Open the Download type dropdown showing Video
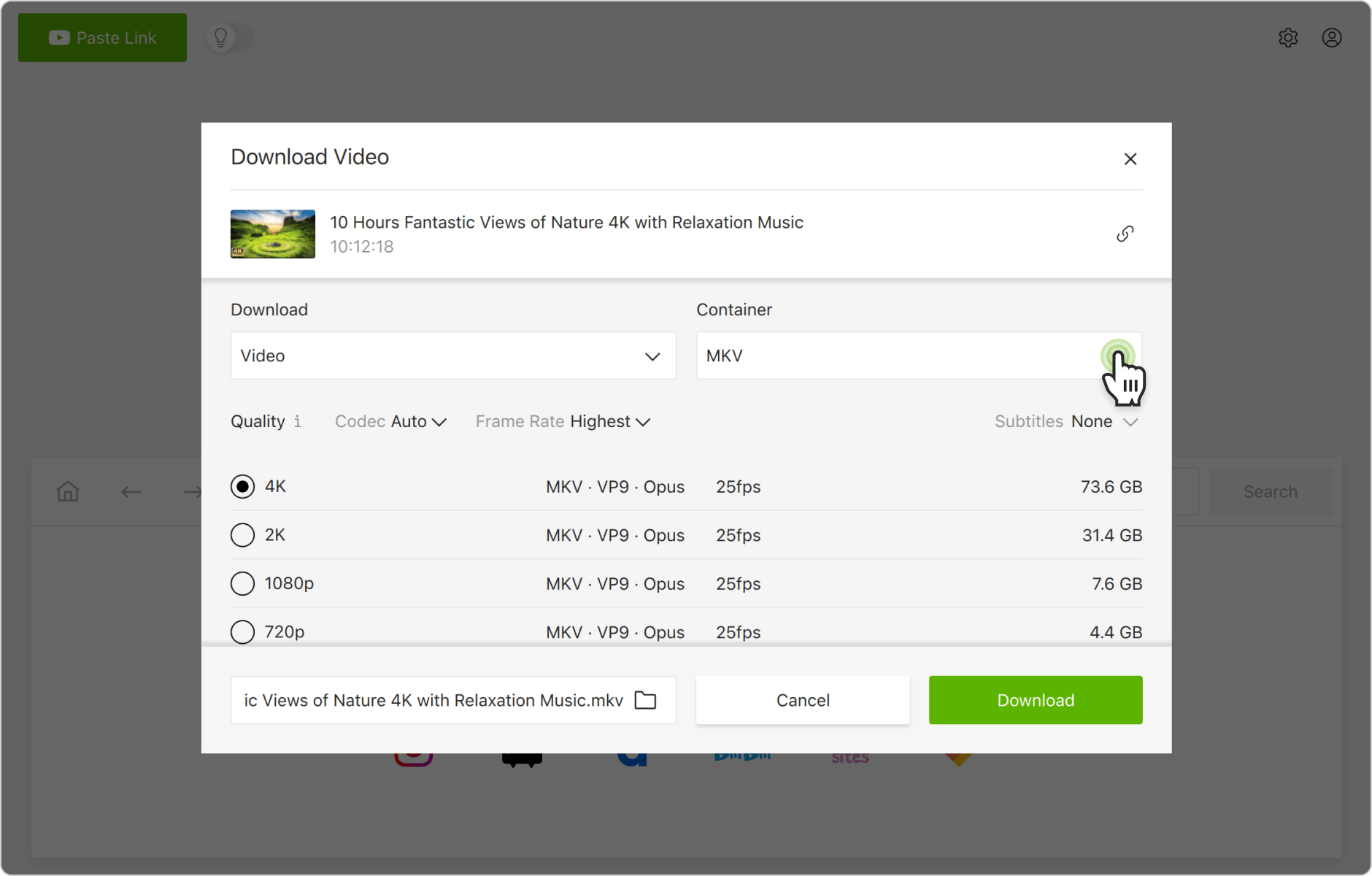The width and height of the screenshot is (1372, 876). (452, 356)
